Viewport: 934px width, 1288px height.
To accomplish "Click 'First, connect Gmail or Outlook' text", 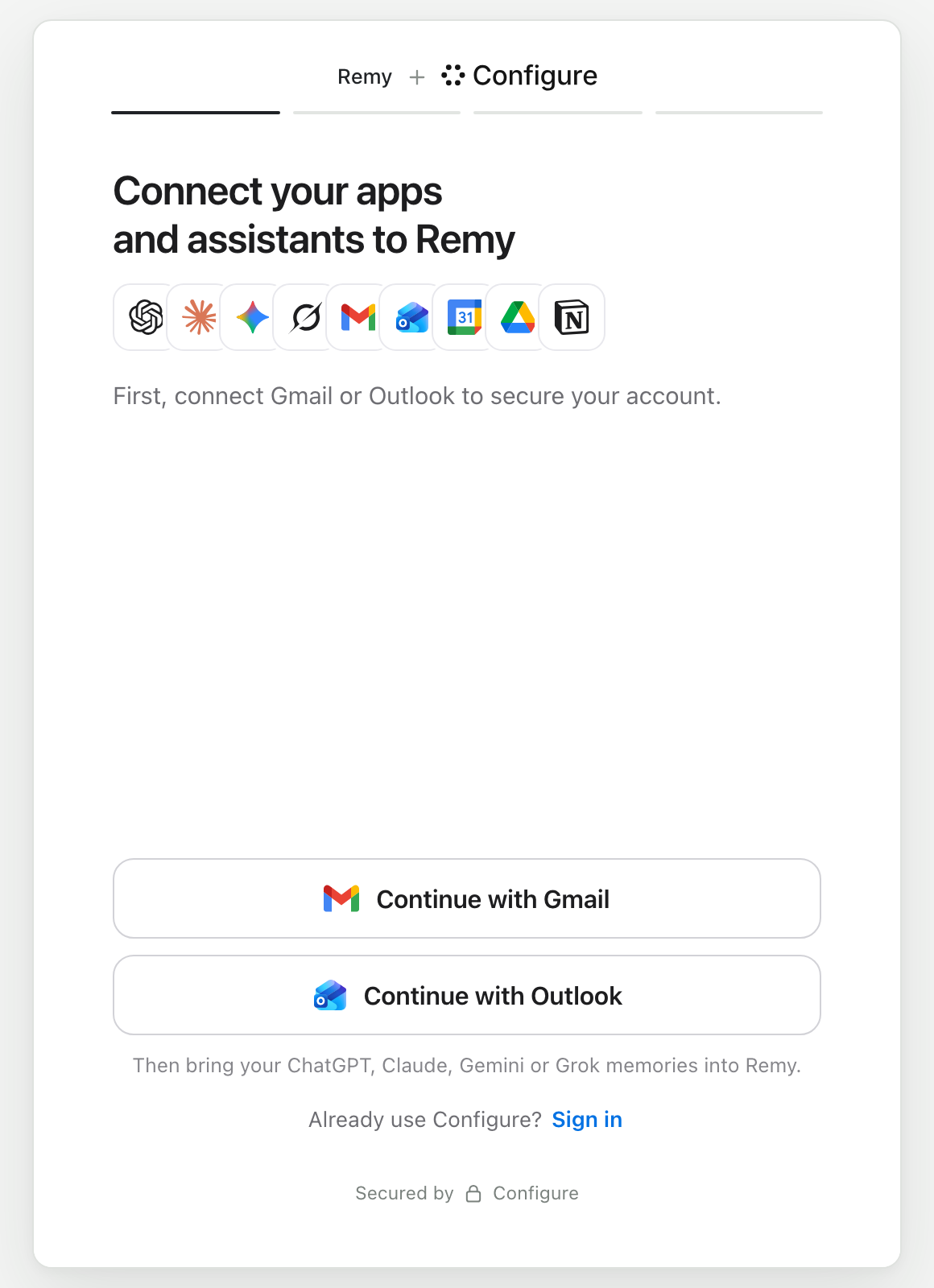I will 417,396.
